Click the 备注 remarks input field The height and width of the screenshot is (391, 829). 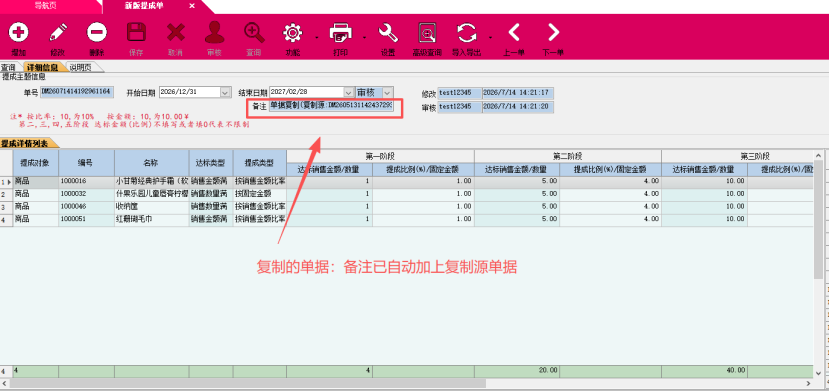click(x=331, y=106)
